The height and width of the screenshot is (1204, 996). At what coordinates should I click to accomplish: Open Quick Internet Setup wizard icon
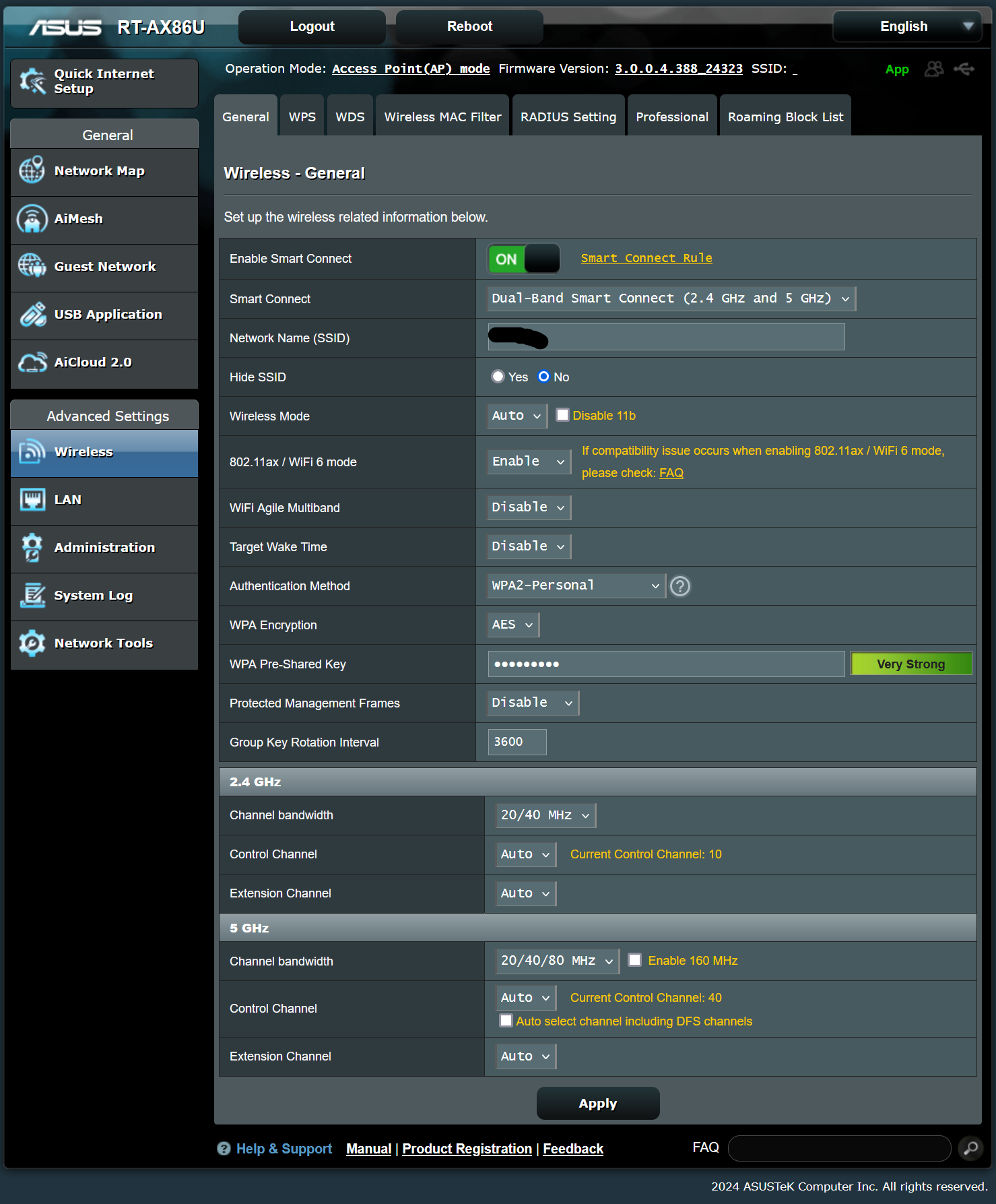(x=32, y=82)
